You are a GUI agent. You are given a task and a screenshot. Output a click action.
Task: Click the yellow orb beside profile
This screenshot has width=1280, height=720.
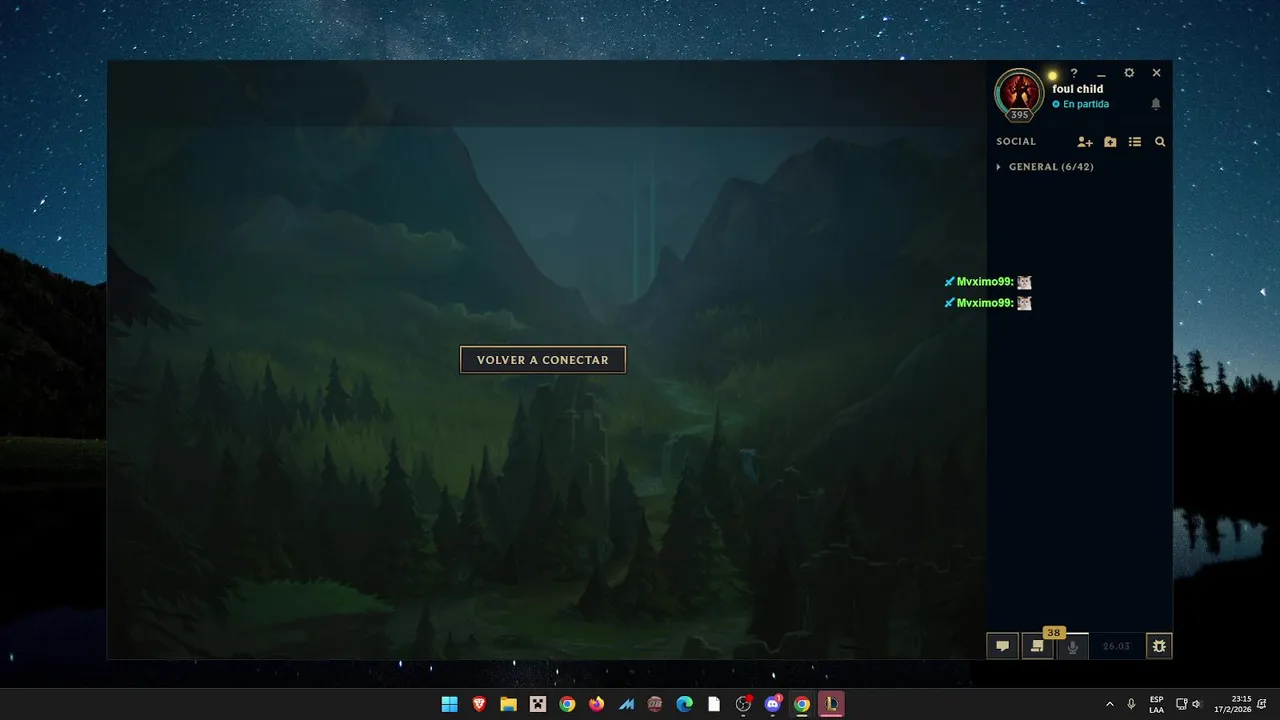pyautogui.click(x=1052, y=75)
